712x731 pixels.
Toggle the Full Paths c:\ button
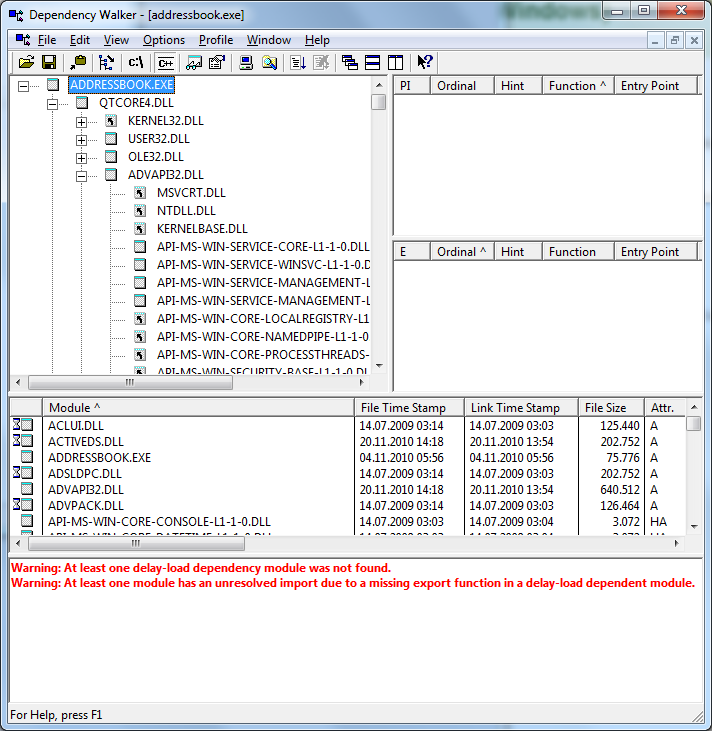click(136, 62)
